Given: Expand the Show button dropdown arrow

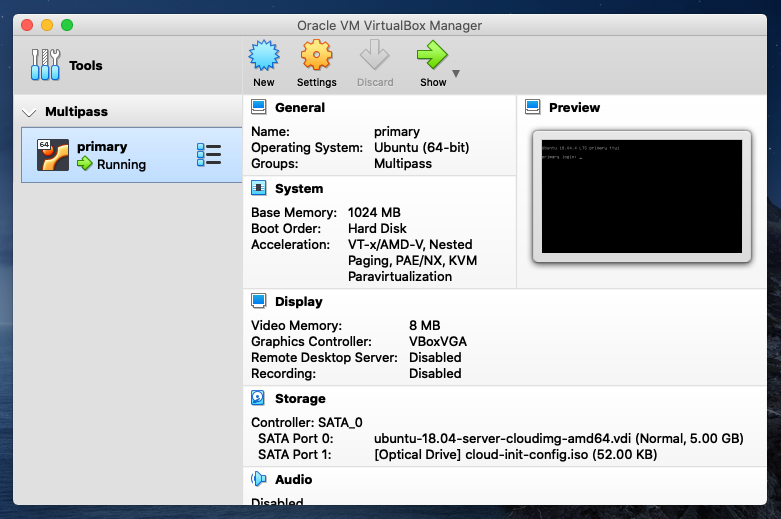Looking at the screenshot, I should pos(456,73).
